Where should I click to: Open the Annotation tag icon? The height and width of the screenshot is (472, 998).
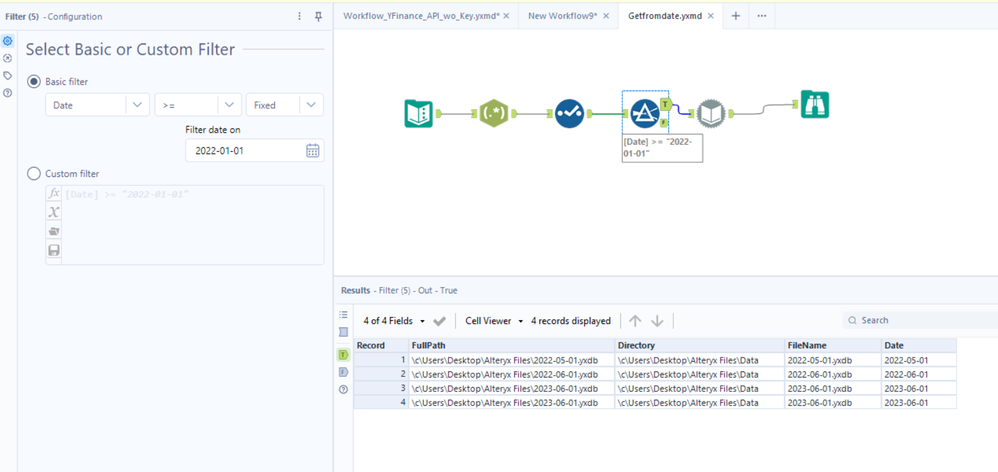[8, 75]
